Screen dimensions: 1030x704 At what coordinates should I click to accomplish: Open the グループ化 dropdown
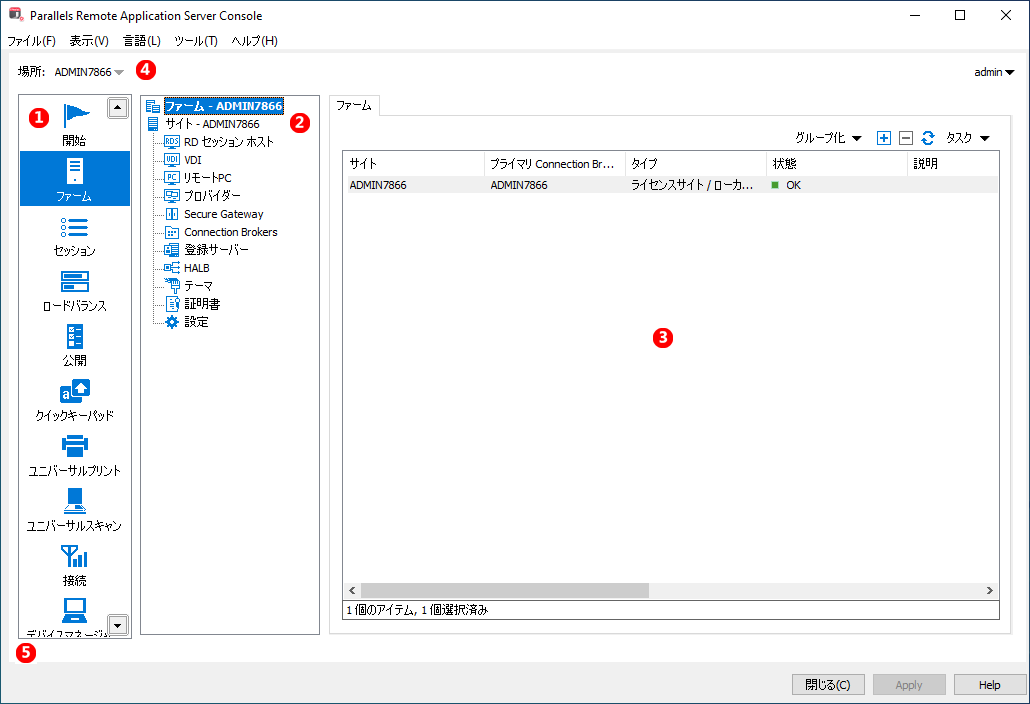coord(828,138)
